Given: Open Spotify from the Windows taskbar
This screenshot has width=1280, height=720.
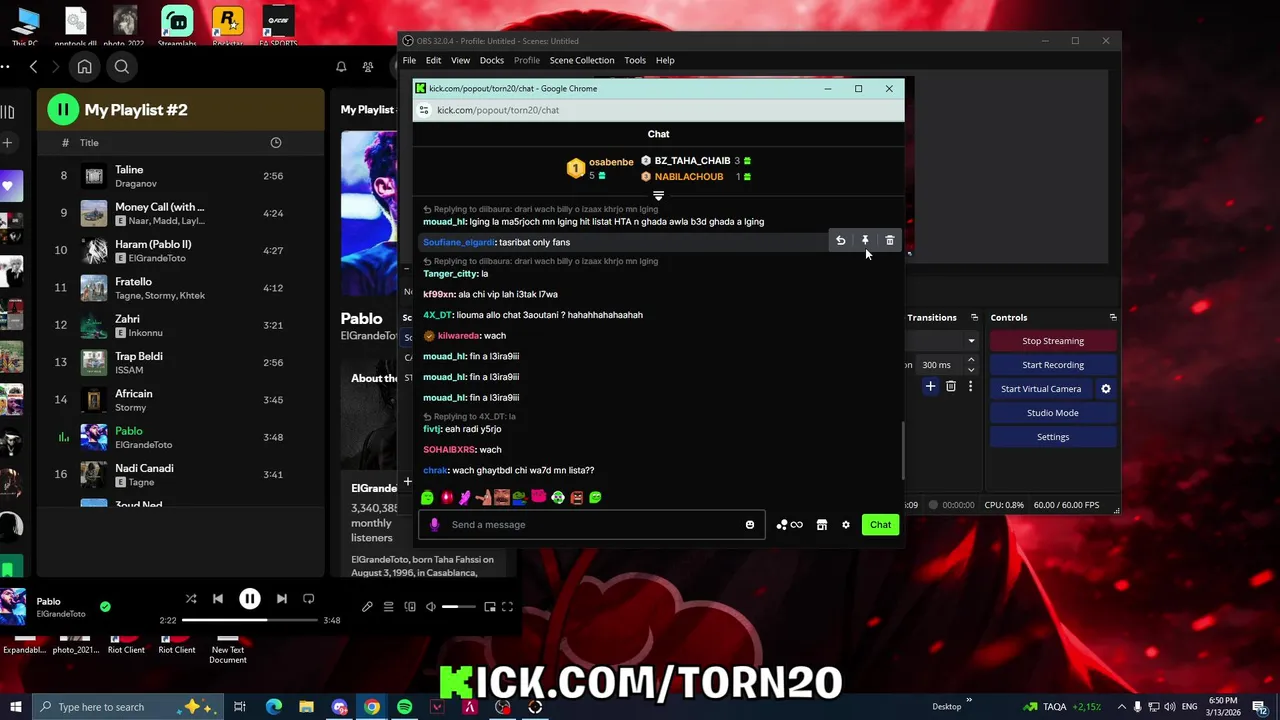Looking at the screenshot, I should (x=404, y=707).
